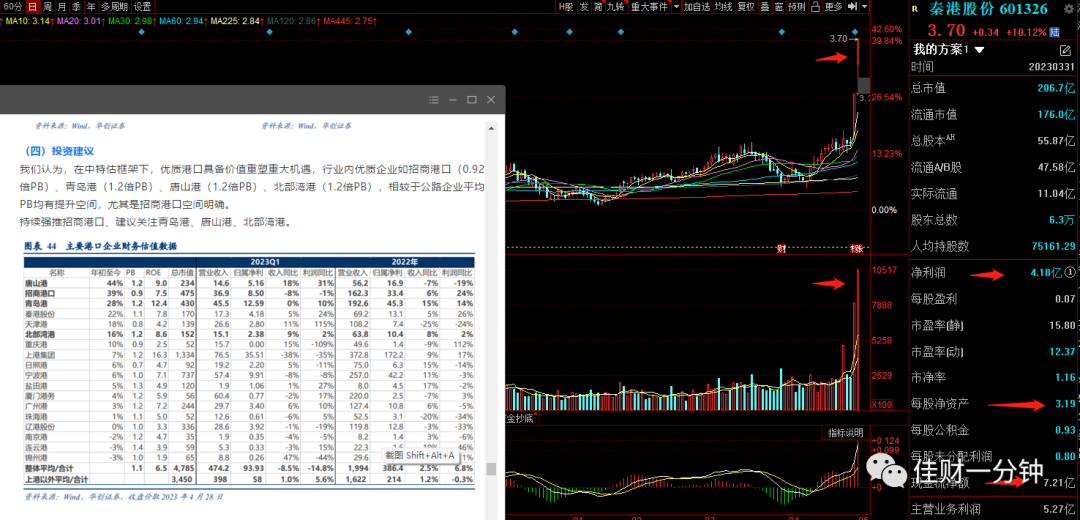
Task: Click the report window scrollbar thumb
Action: (x=491, y=469)
